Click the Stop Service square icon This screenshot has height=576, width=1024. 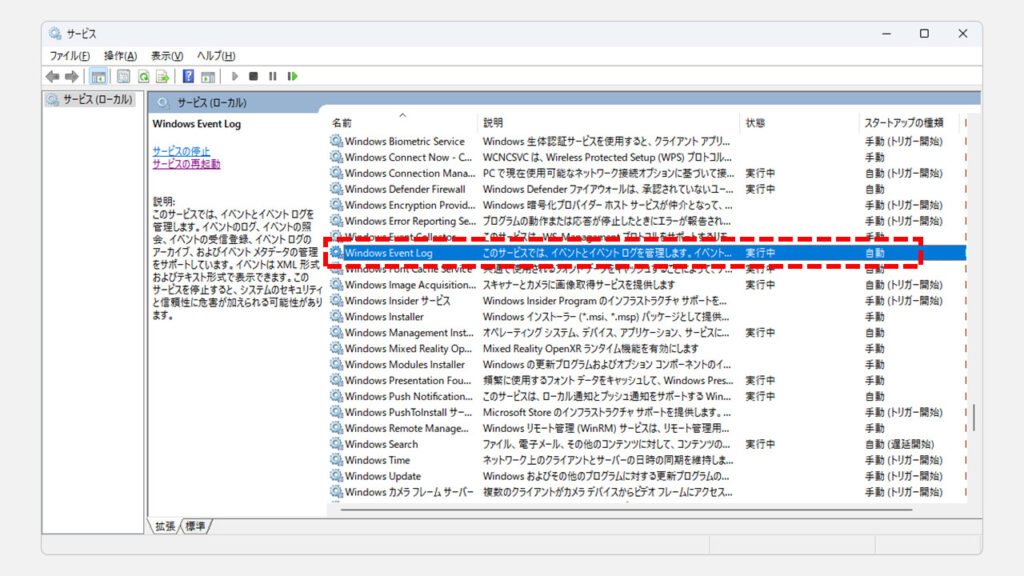pos(253,76)
